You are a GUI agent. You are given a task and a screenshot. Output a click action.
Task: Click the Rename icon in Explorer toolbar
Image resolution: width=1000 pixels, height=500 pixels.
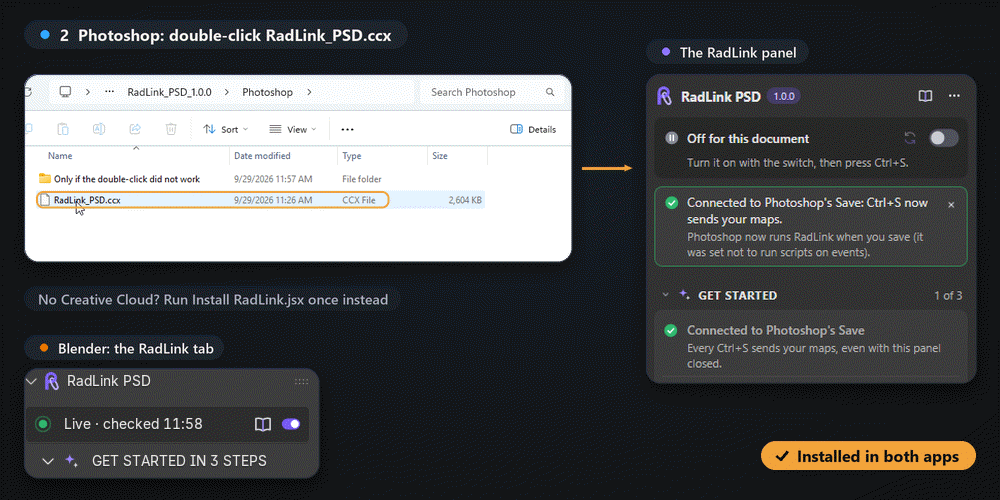pyautogui.click(x=99, y=129)
